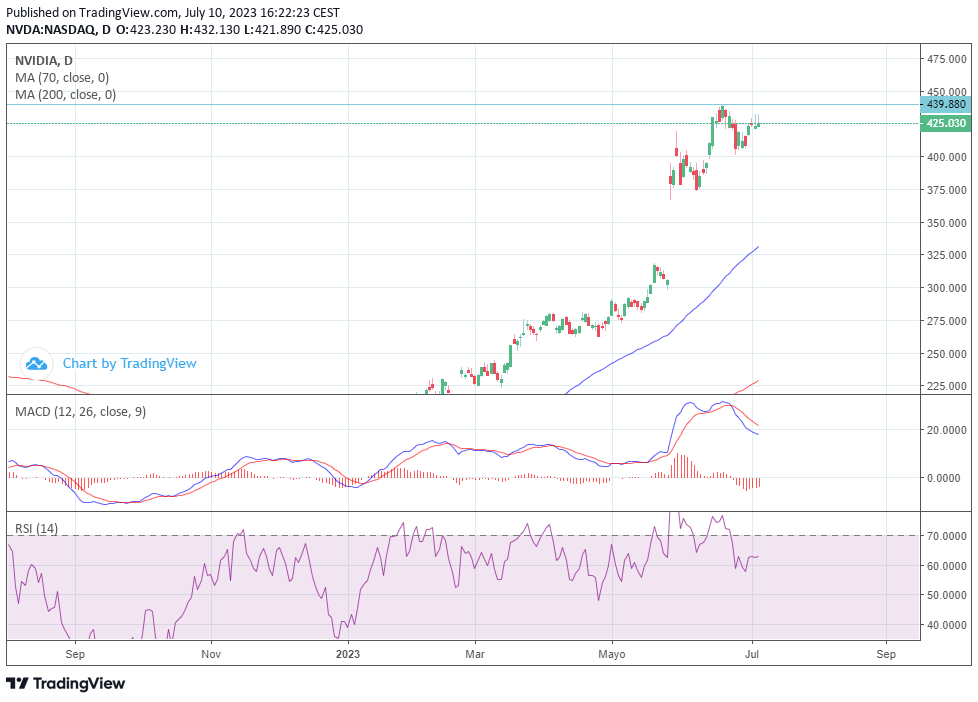Viewport: 978px width, 702px height.
Task: Click the RSI 70.0000 axis label
Action: point(947,536)
